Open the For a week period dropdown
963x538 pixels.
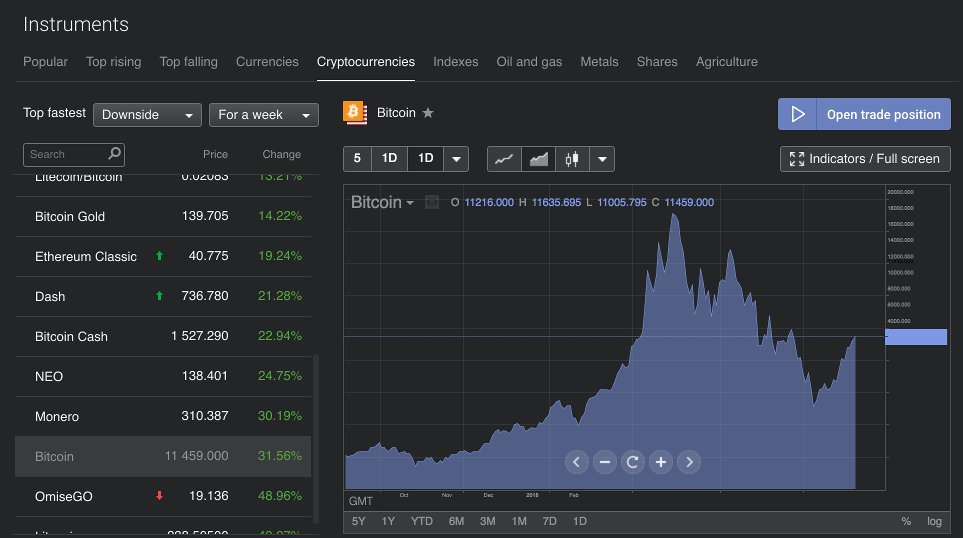pos(264,115)
